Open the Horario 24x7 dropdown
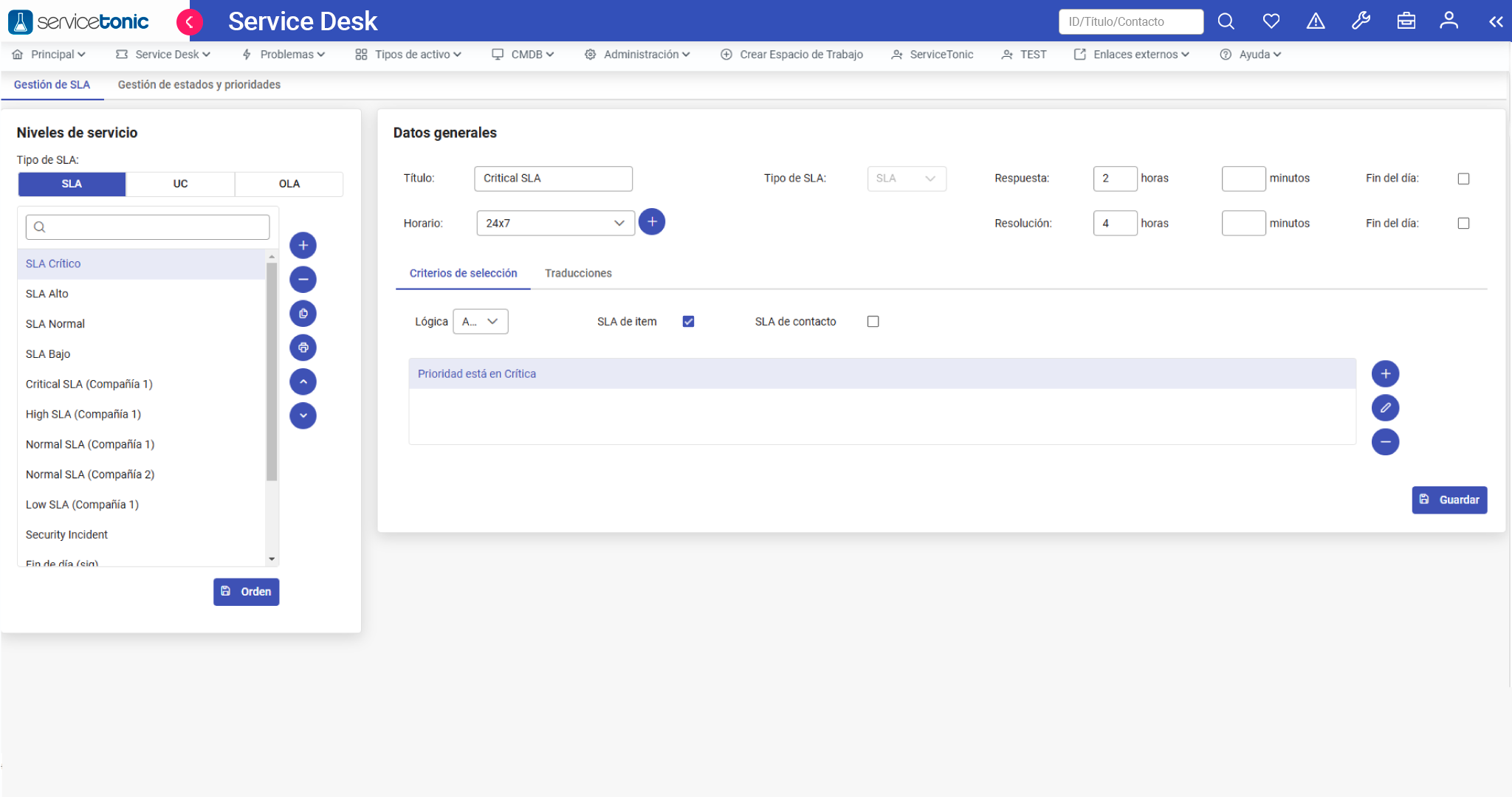The width and height of the screenshot is (1512, 797). [555, 224]
